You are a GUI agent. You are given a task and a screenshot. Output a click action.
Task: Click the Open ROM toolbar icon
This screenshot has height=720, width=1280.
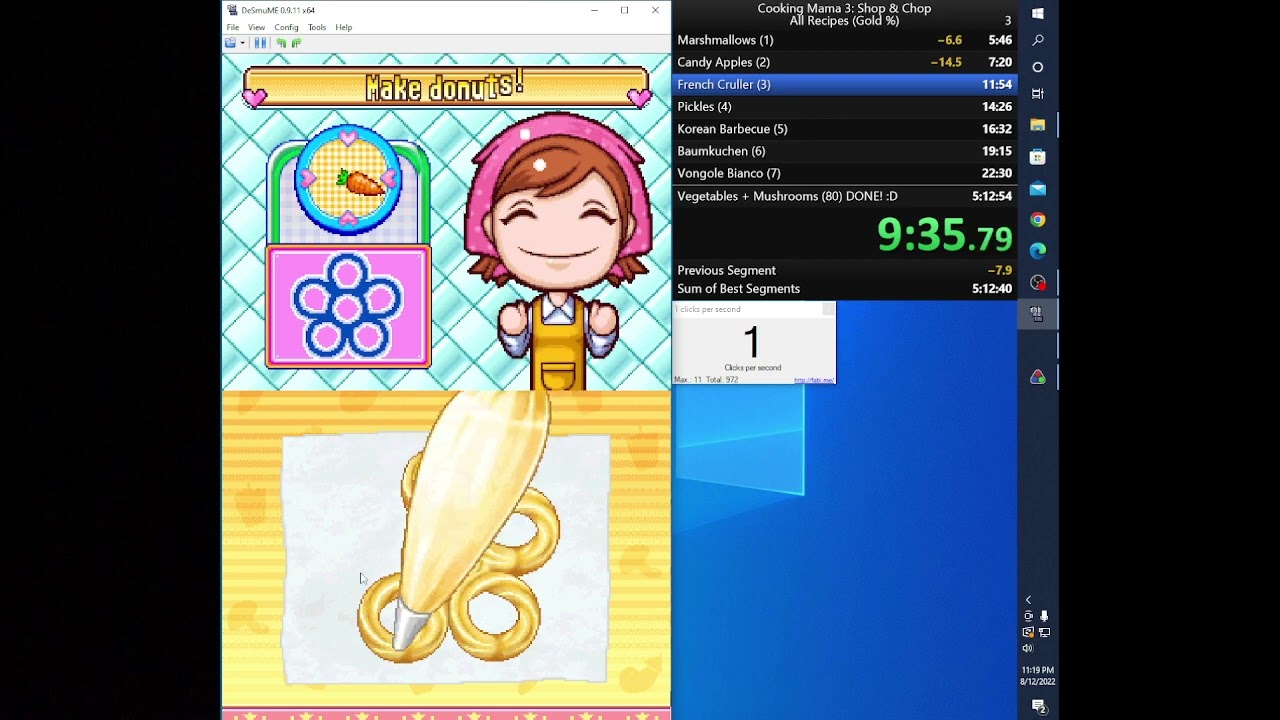tap(230, 43)
